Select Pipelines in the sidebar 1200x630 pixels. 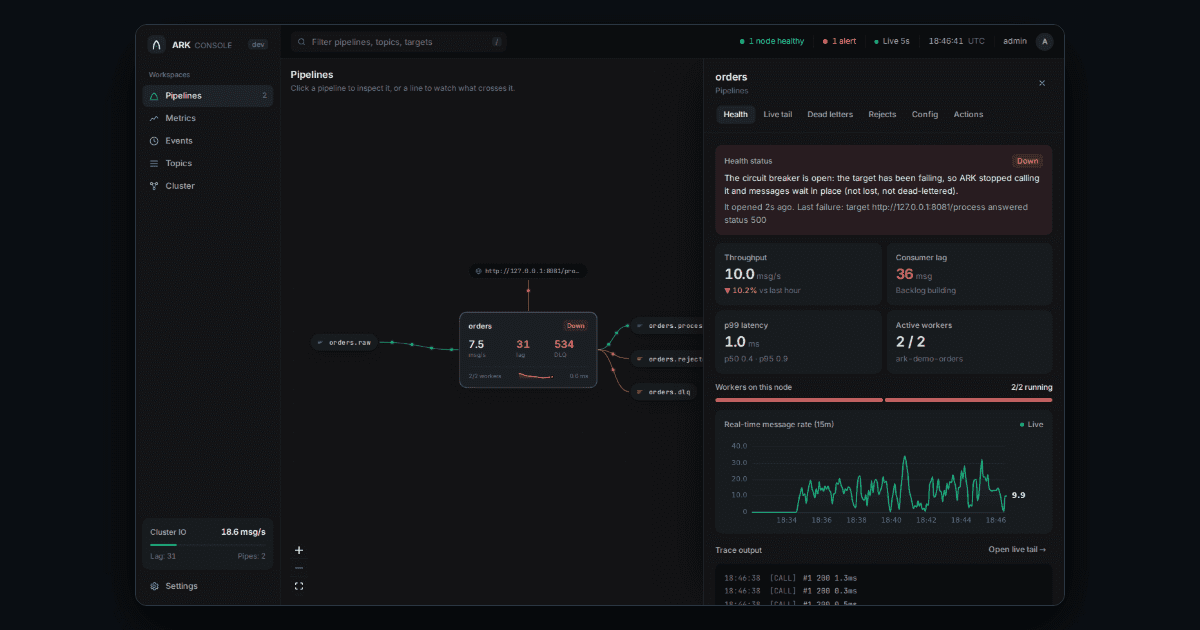pos(208,96)
